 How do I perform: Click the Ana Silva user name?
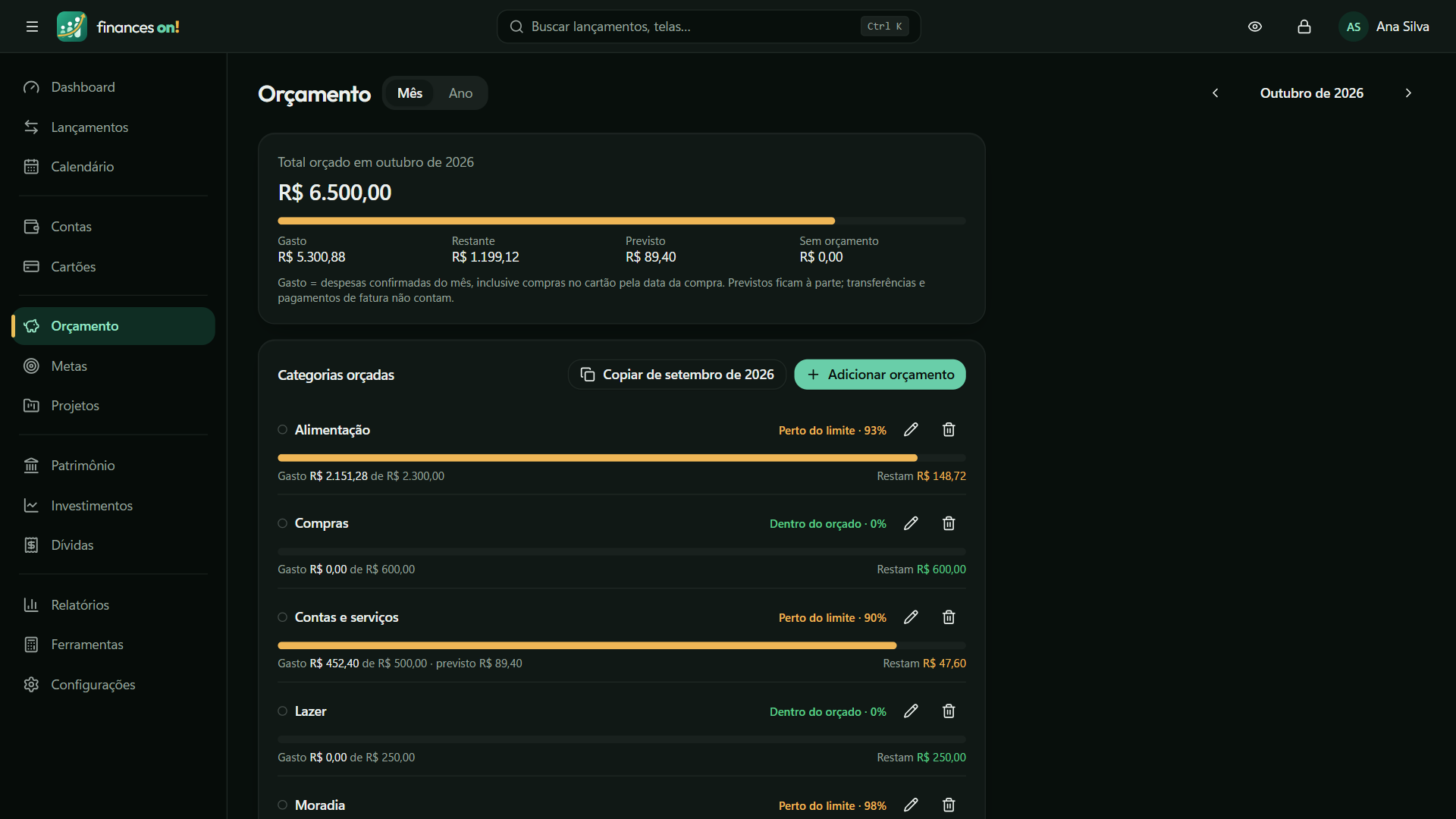(1402, 27)
